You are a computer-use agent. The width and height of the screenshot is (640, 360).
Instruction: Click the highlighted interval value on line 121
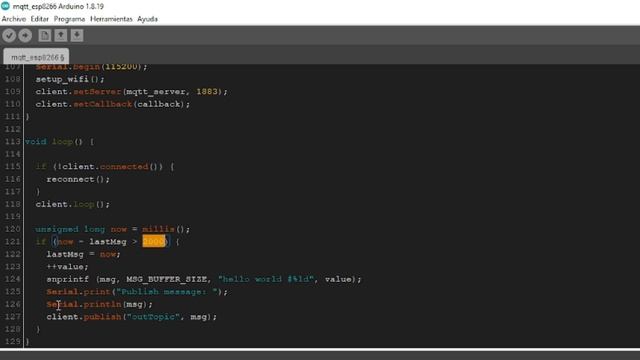[154, 242]
